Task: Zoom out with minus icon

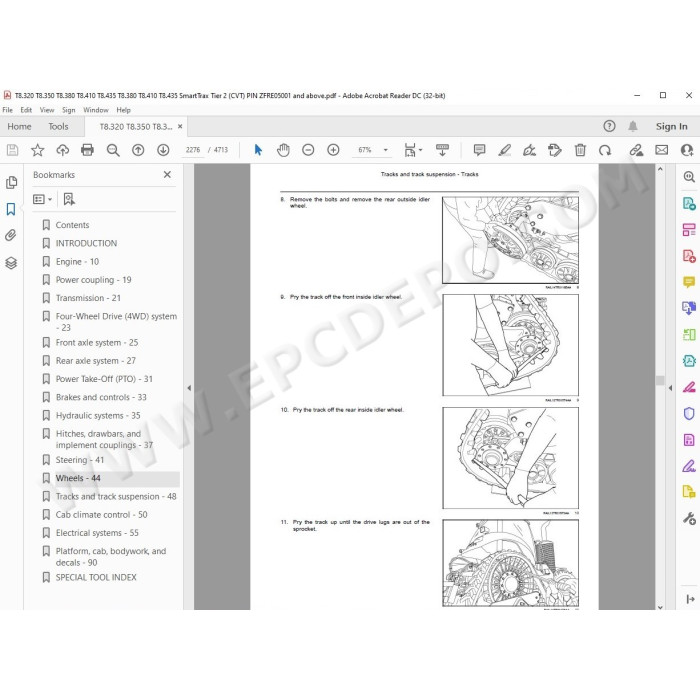Action: click(308, 150)
